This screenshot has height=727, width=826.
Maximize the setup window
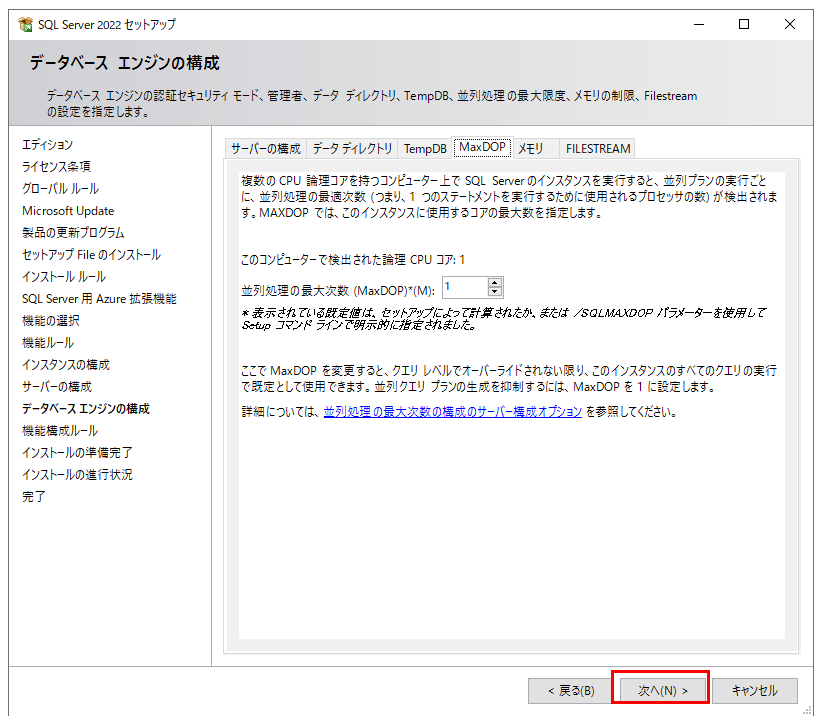tap(744, 24)
